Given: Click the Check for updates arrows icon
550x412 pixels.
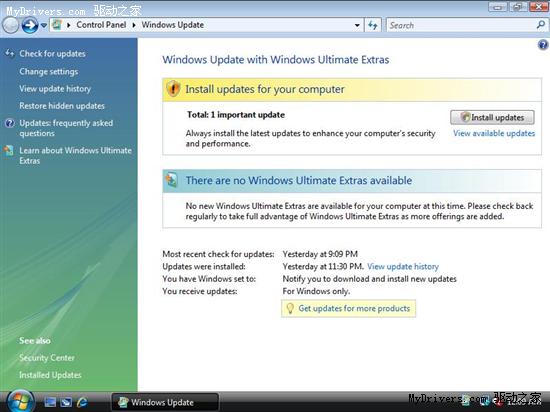Looking at the screenshot, I should pyautogui.click(x=9, y=53).
